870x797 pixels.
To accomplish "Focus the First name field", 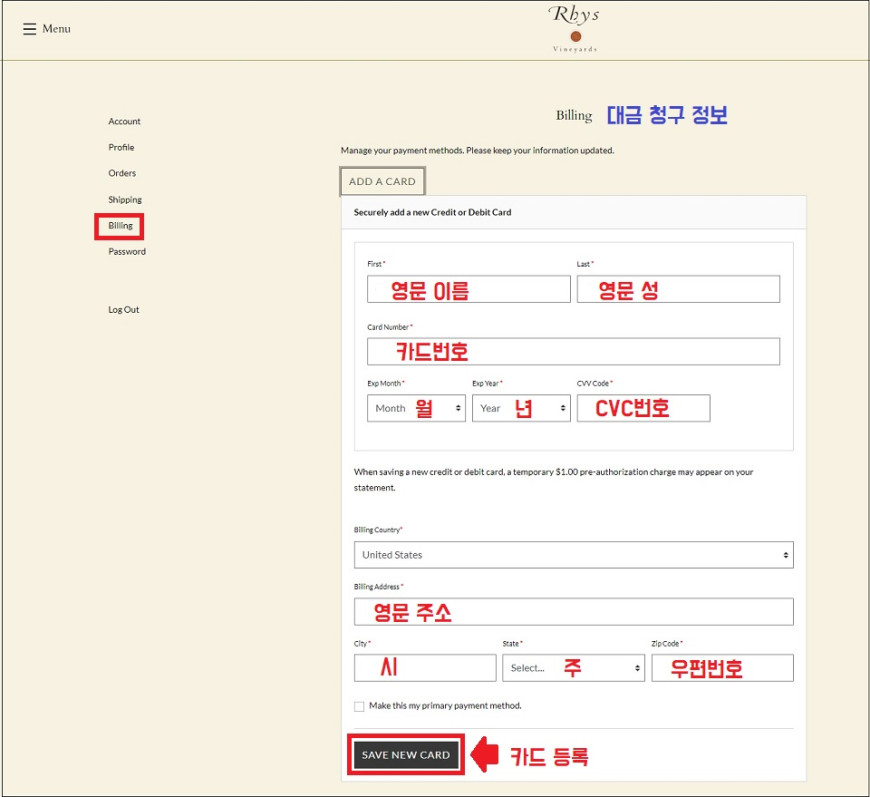I will coord(468,289).
